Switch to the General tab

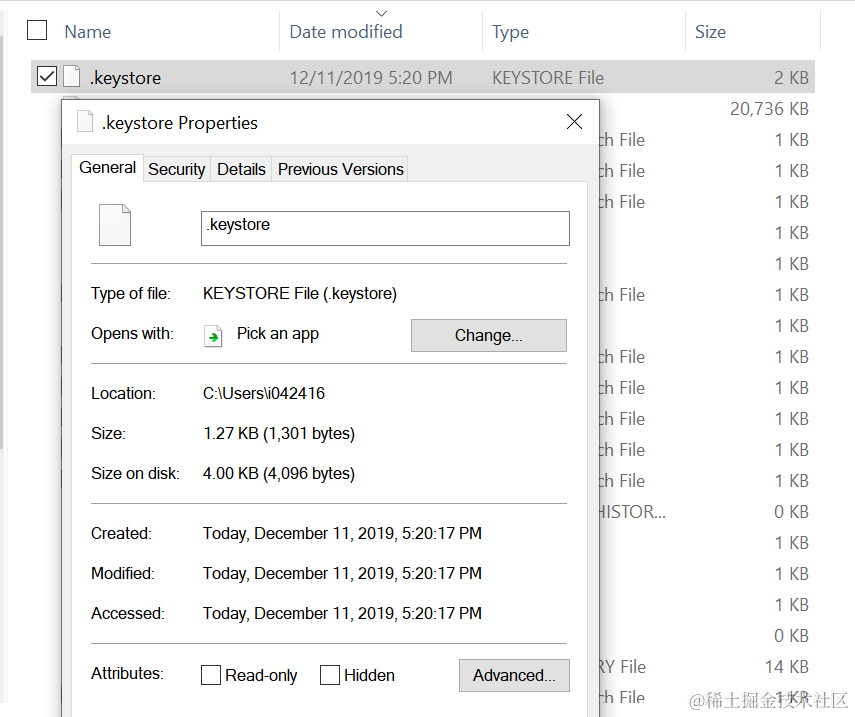(107, 167)
